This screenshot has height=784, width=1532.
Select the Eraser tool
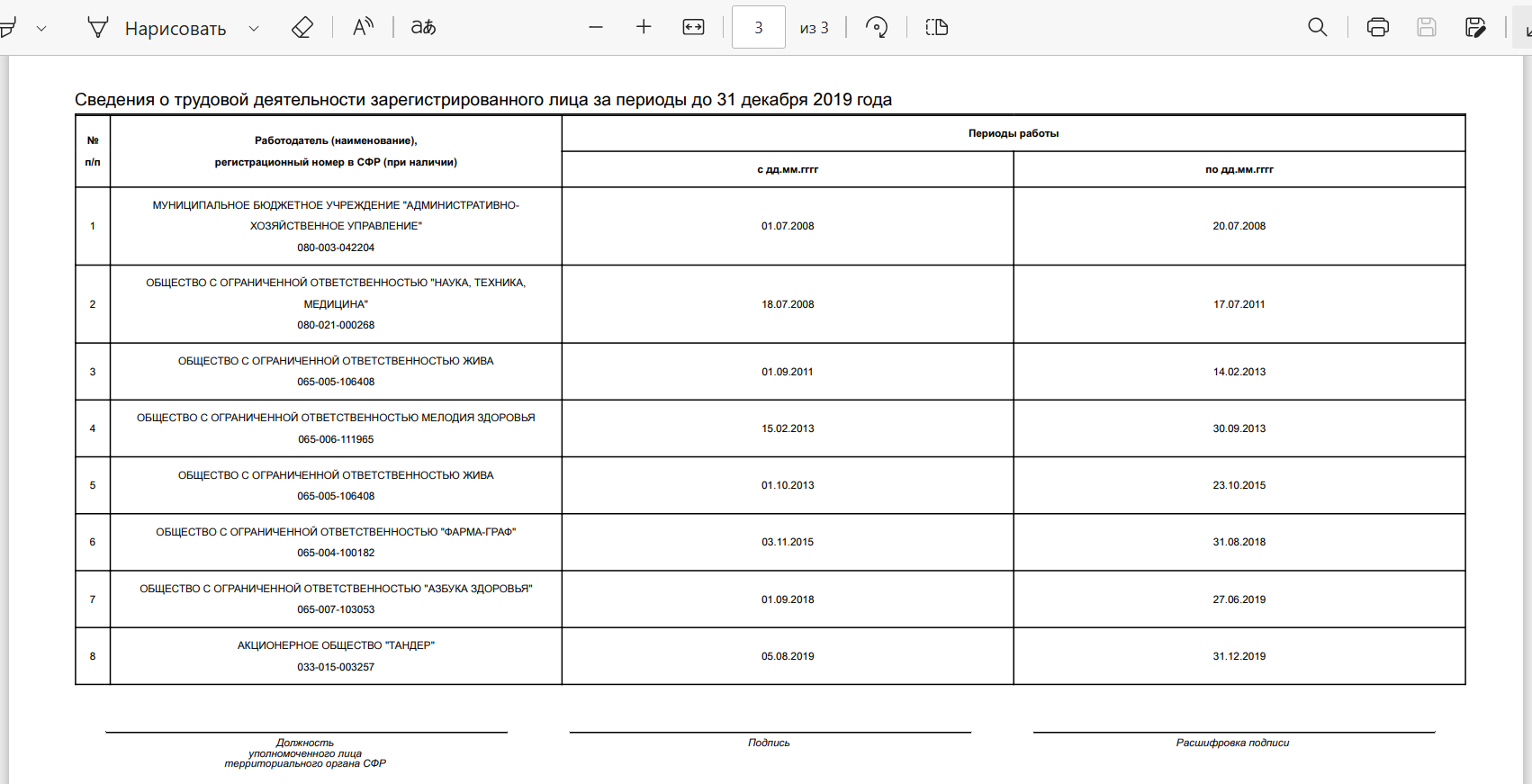point(302,28)
